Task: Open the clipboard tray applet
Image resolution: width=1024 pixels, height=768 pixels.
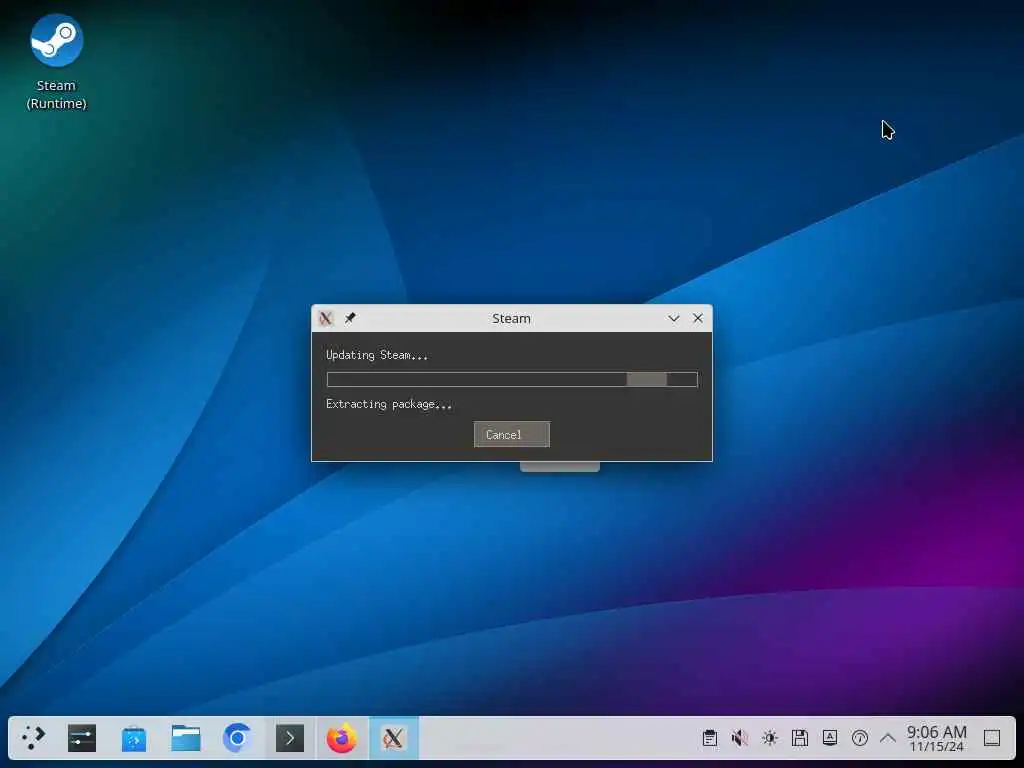Action: (x=710, y=738)
